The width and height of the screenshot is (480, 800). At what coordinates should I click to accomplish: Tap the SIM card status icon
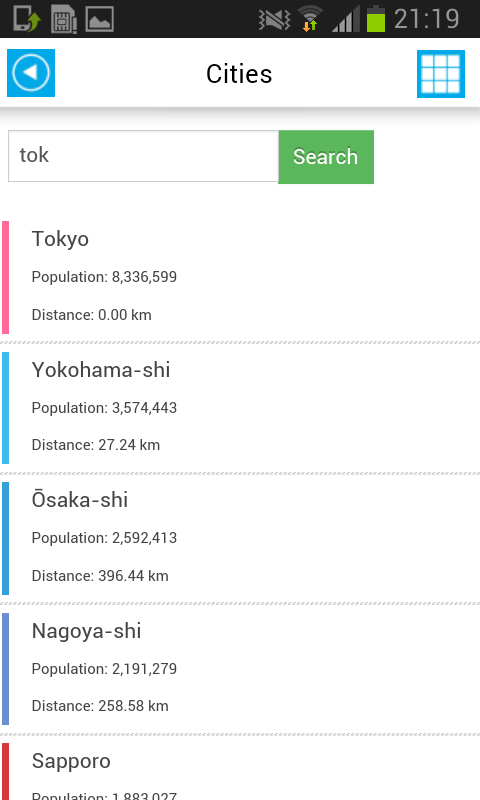point(64,19)
